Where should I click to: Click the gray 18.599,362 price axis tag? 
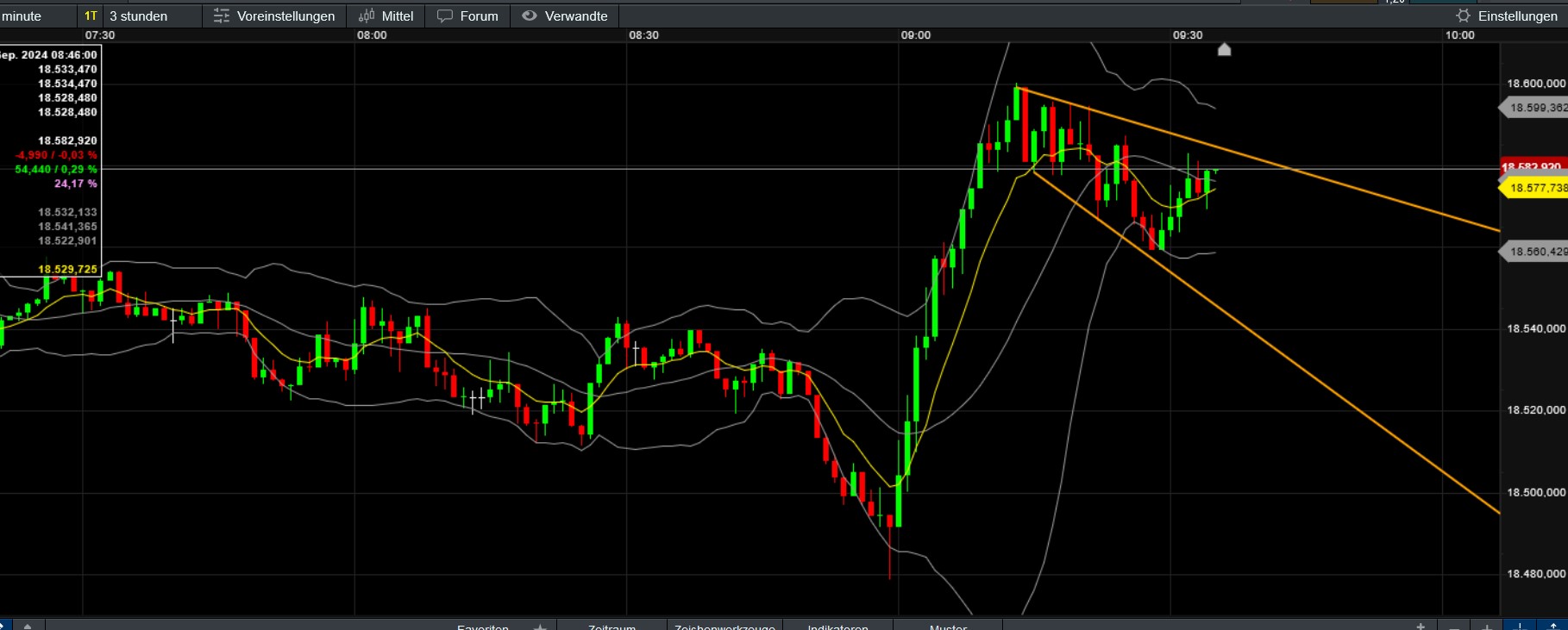[1534, 108]
